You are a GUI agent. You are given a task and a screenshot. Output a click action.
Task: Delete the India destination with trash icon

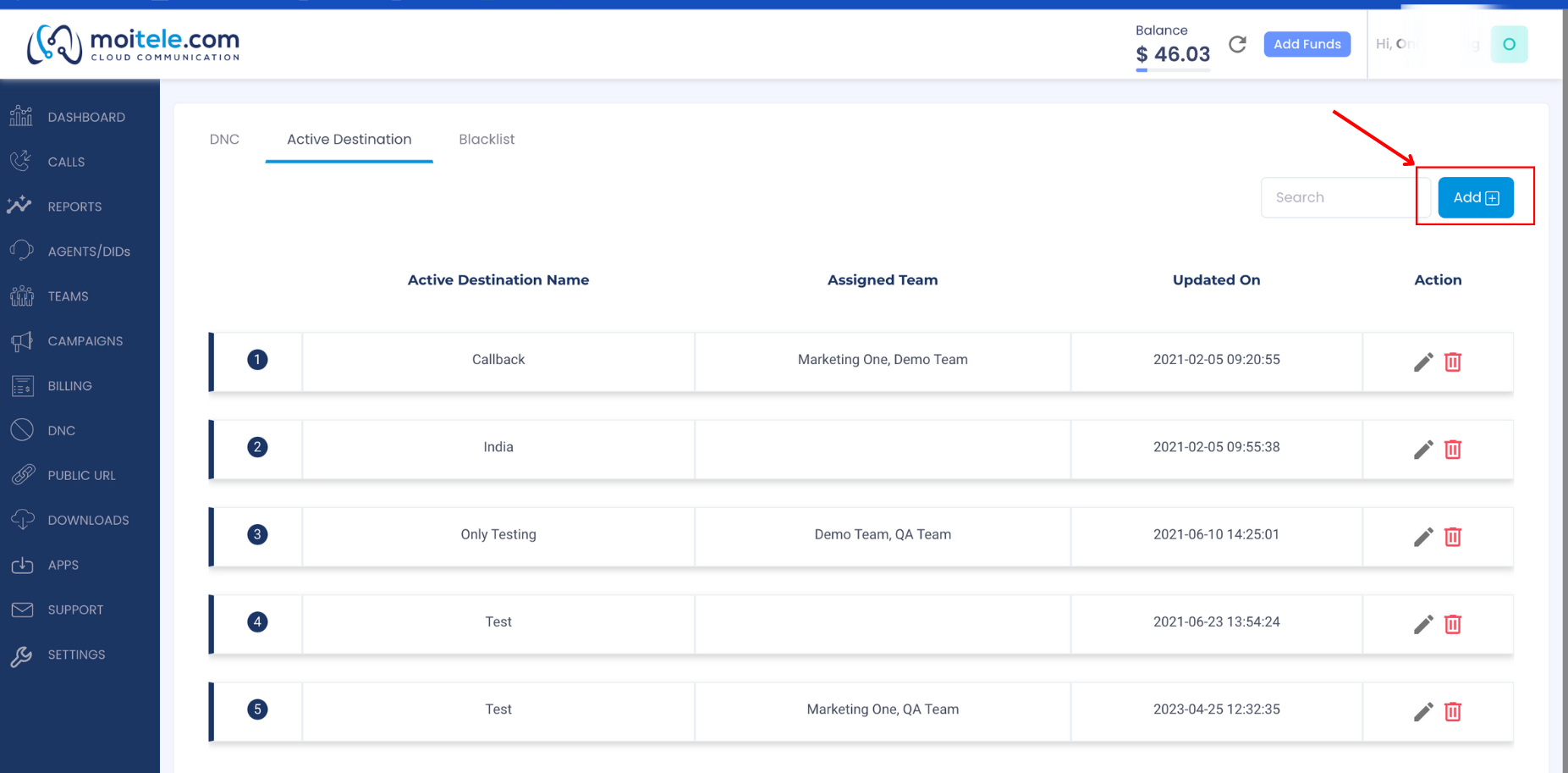[x=1453, y=450]
